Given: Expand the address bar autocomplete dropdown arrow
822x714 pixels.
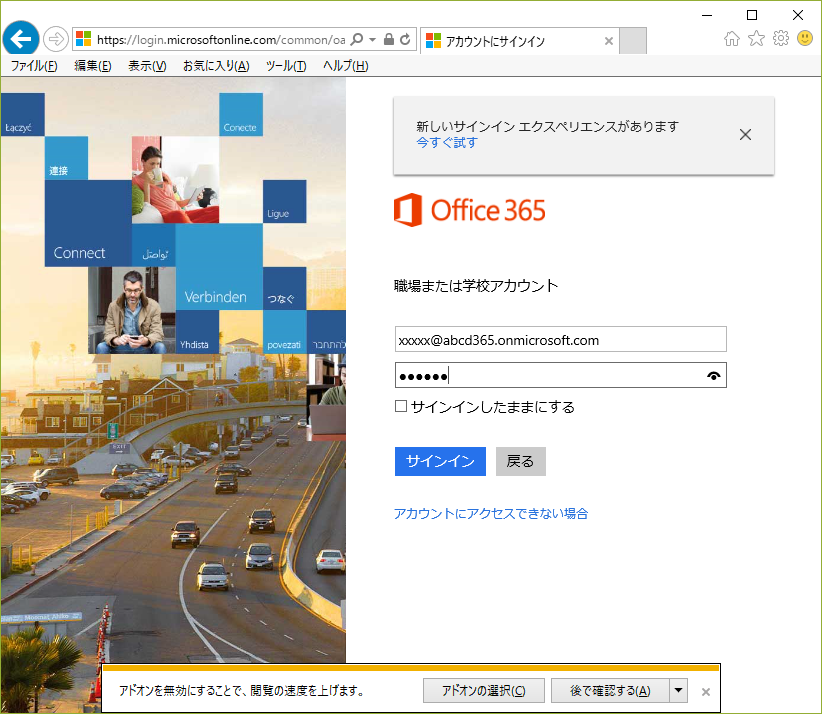Looking at the screenshot, I should 372,39.
